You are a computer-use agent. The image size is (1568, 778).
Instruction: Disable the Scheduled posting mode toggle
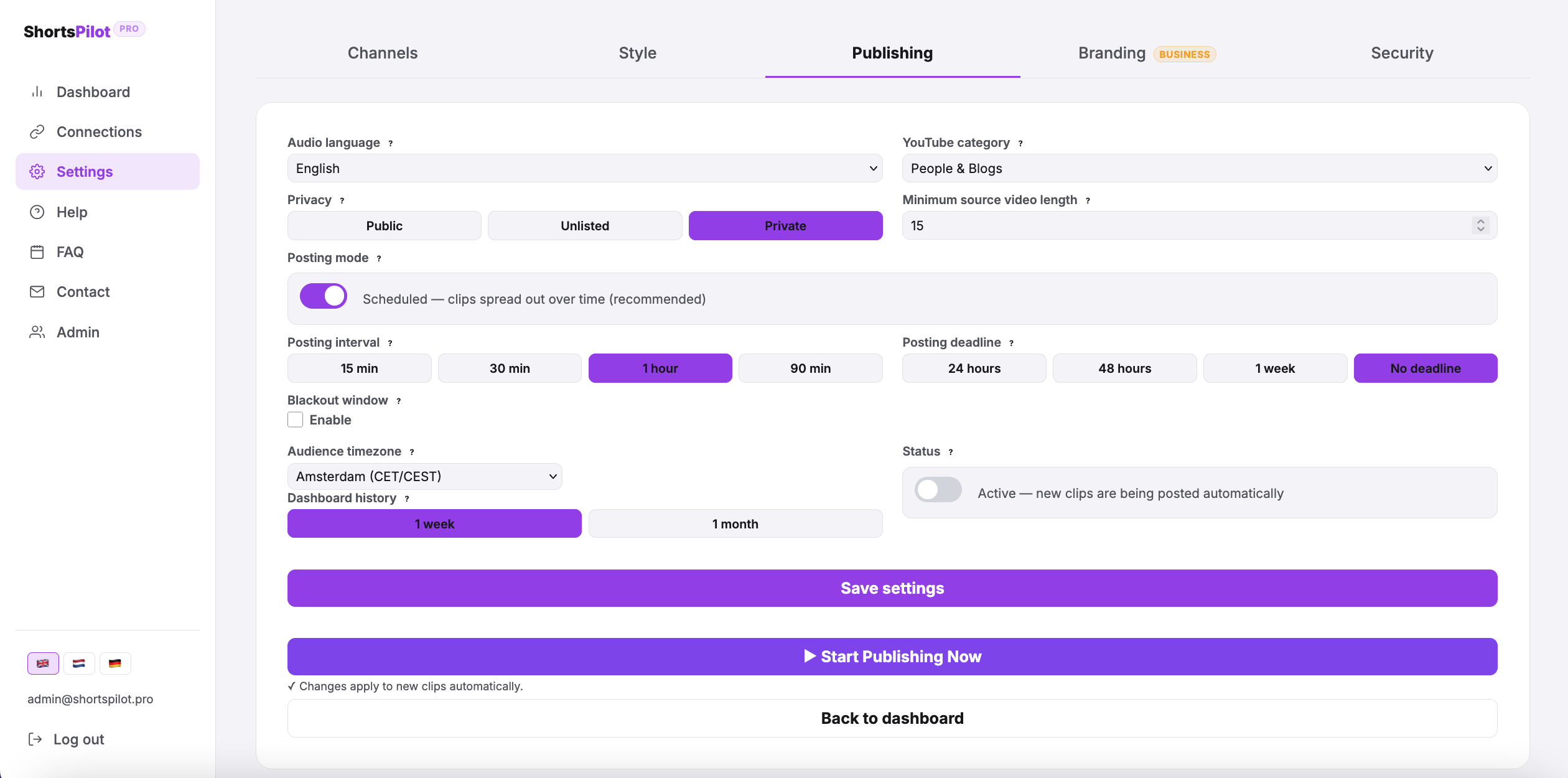pos(323,296)
